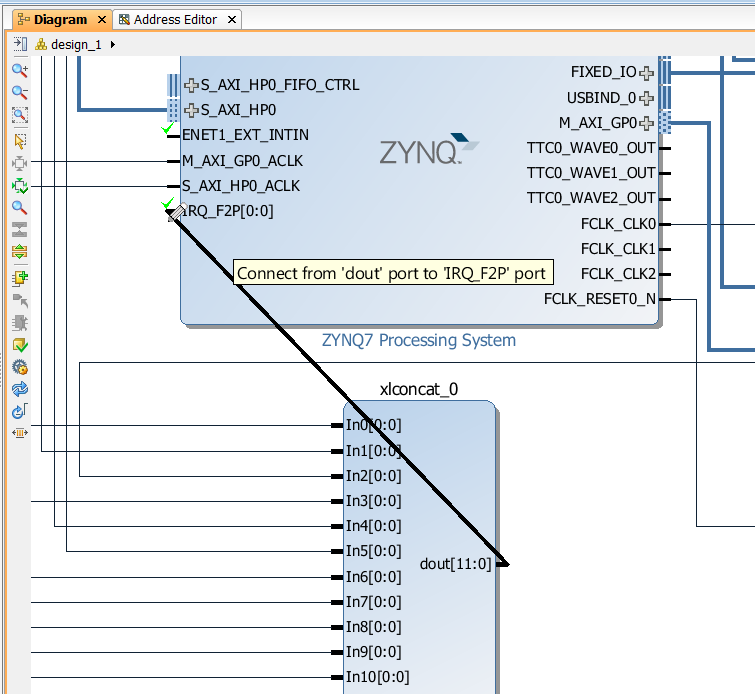
Task: Click the optimize routing icon
Action: coord(20,411)
